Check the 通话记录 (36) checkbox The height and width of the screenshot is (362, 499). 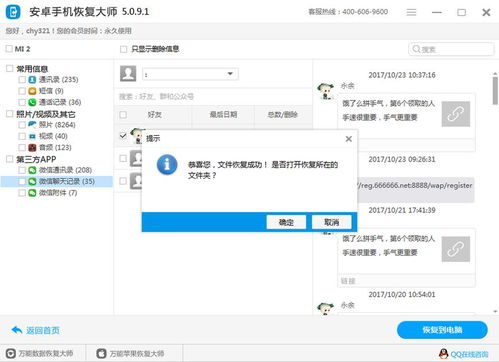pyautogui.click(x=22, y=102)
